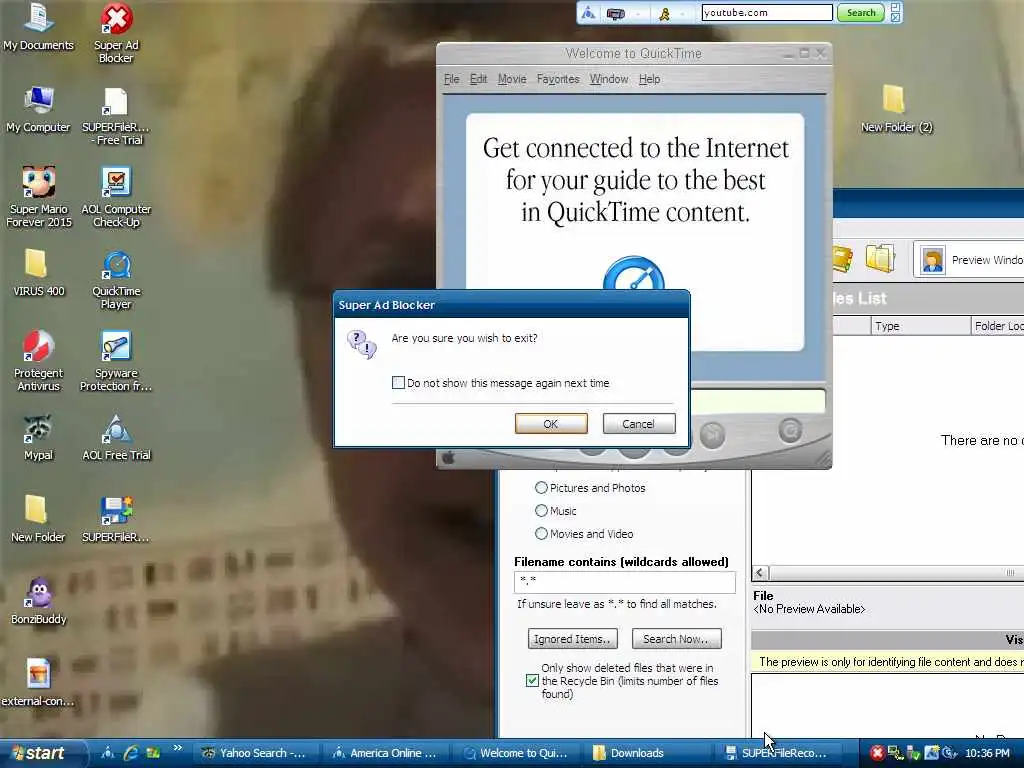Click the red X tray icon
The image size is (1024, 768).
(x=876, y=753)
